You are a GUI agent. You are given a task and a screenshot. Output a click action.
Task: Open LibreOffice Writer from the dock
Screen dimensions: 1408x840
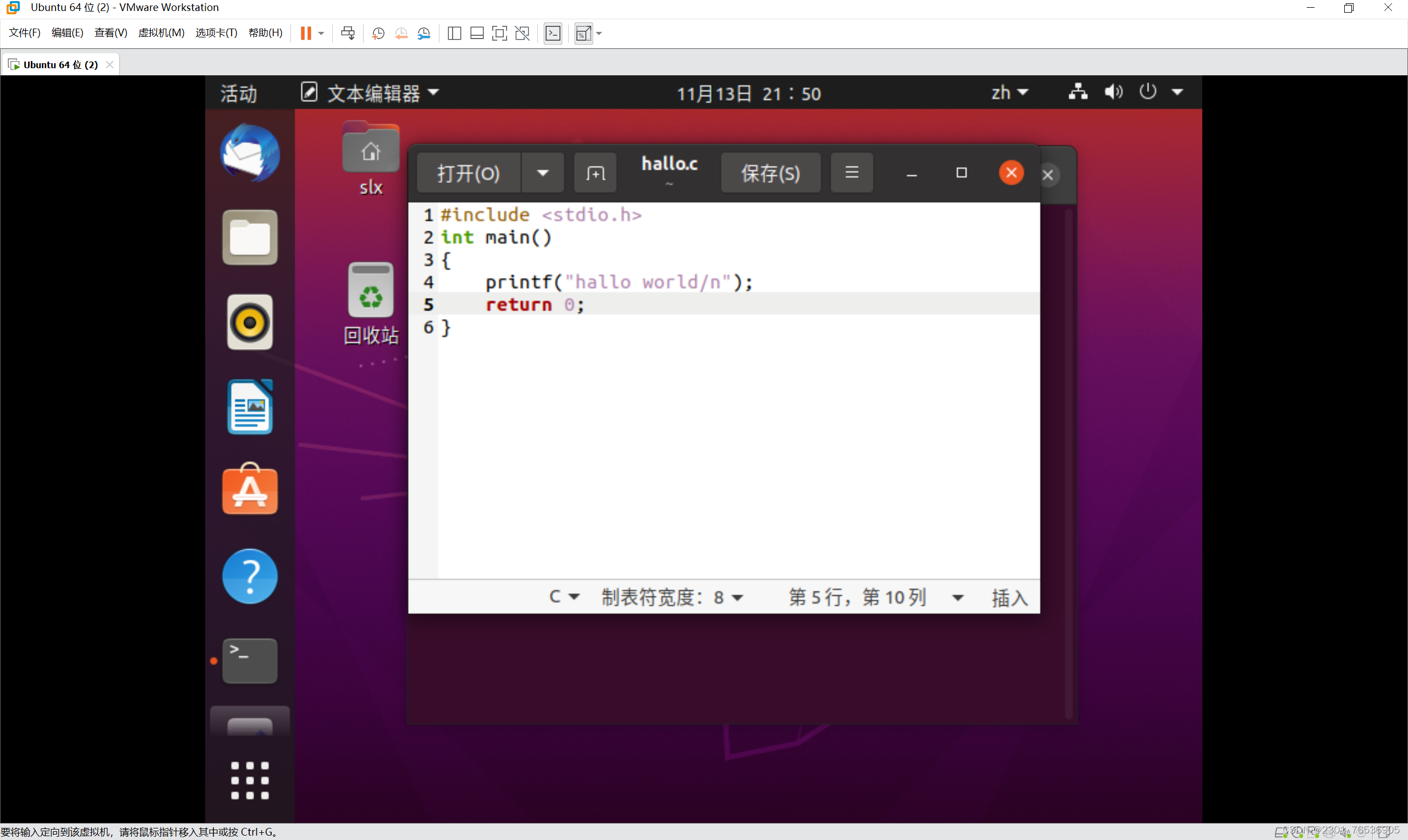(250, 407)
